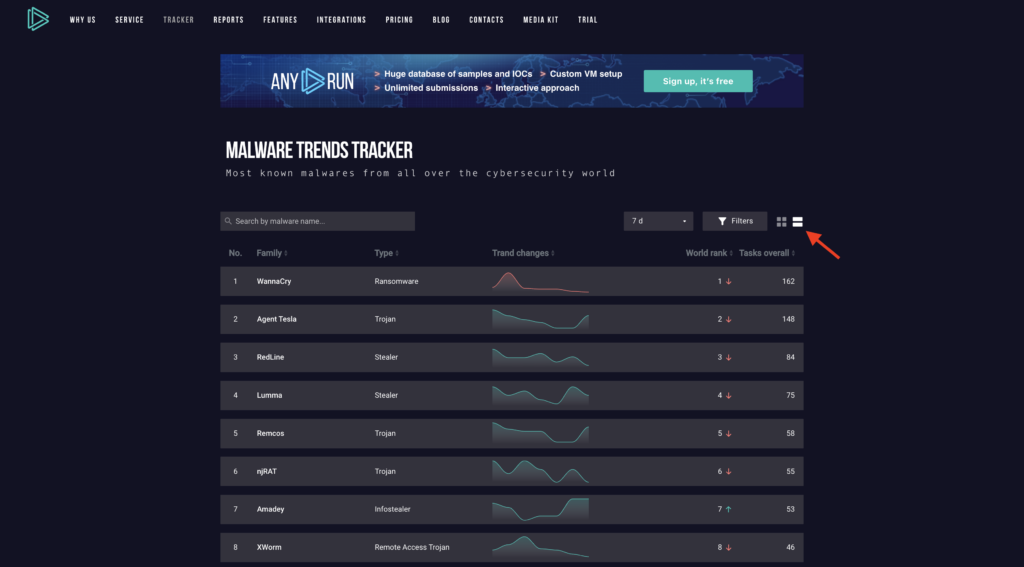Sort table by Family column
1024x567 pixels.
coord(272,253)
